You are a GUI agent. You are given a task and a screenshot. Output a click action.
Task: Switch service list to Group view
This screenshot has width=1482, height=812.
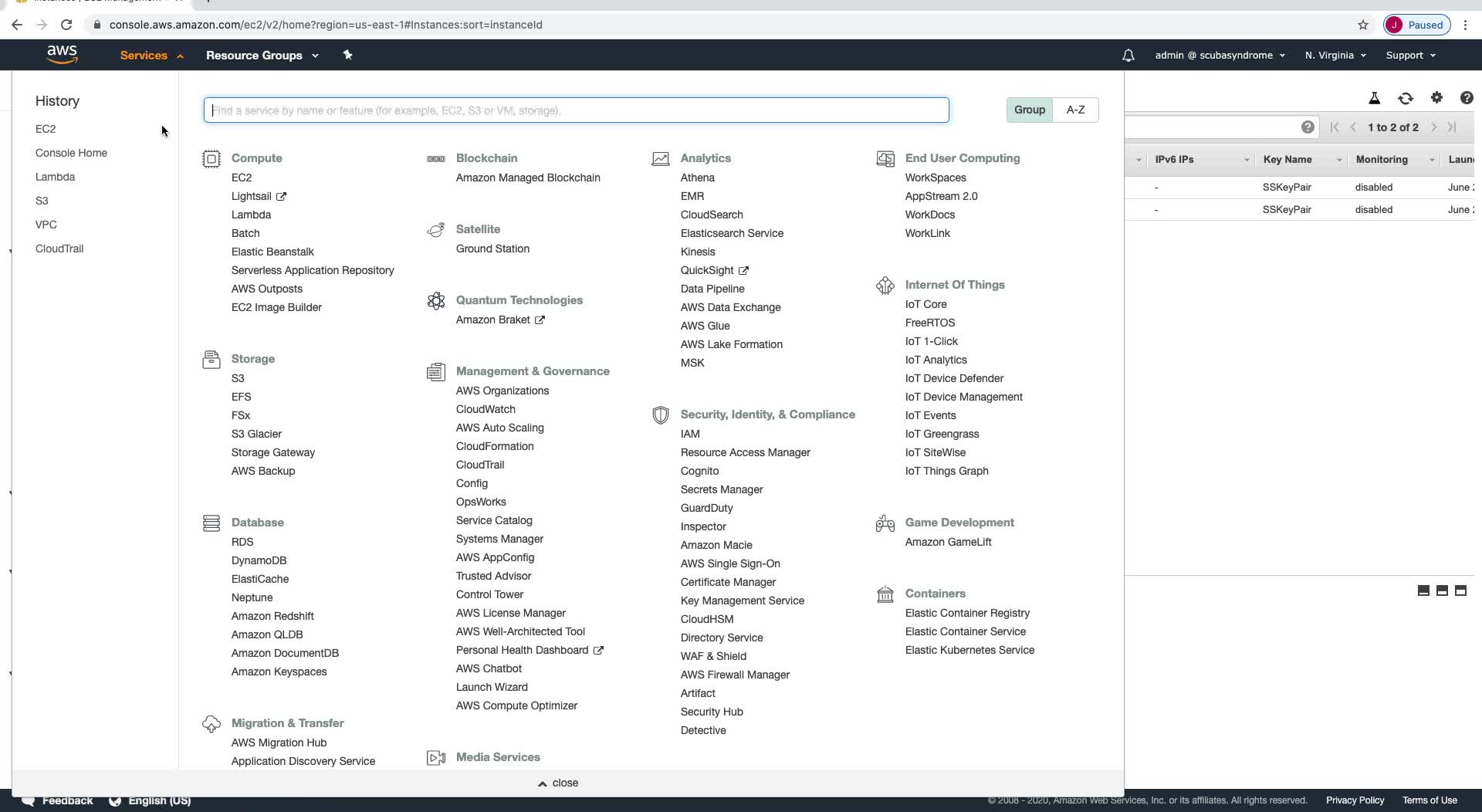1029,110
